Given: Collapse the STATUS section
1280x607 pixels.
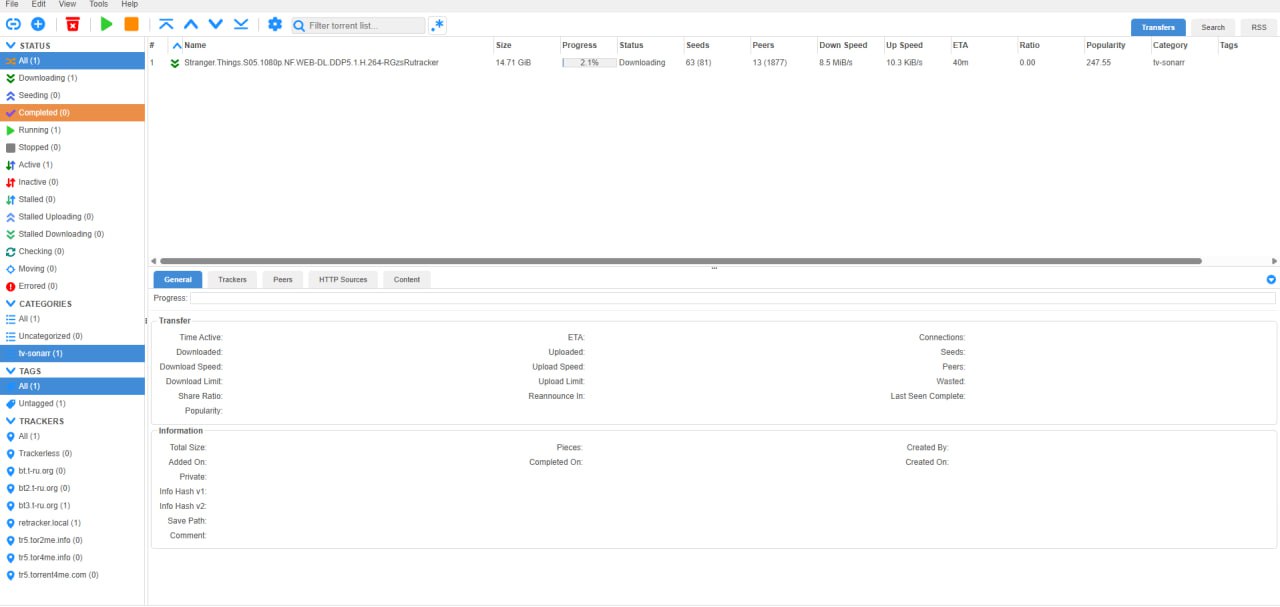Looking at the screenshot, I should 11,46.
